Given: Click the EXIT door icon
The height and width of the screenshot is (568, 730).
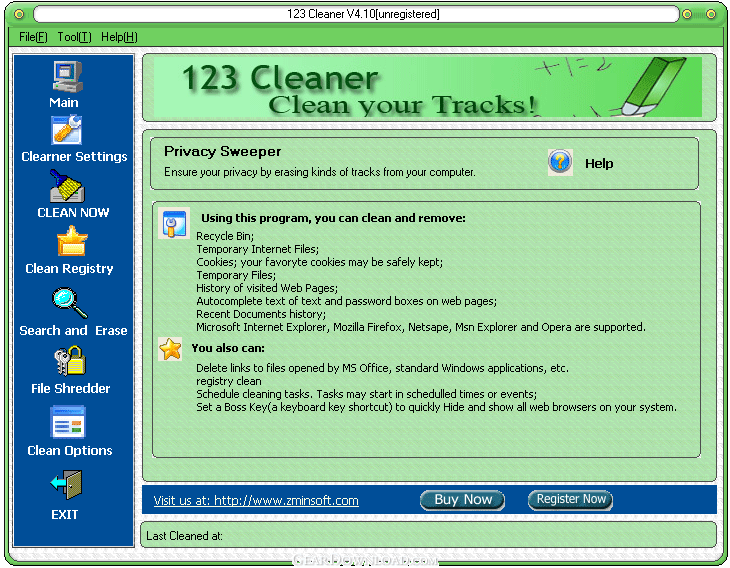Looking at the screenshot, I should pos(66,485).
